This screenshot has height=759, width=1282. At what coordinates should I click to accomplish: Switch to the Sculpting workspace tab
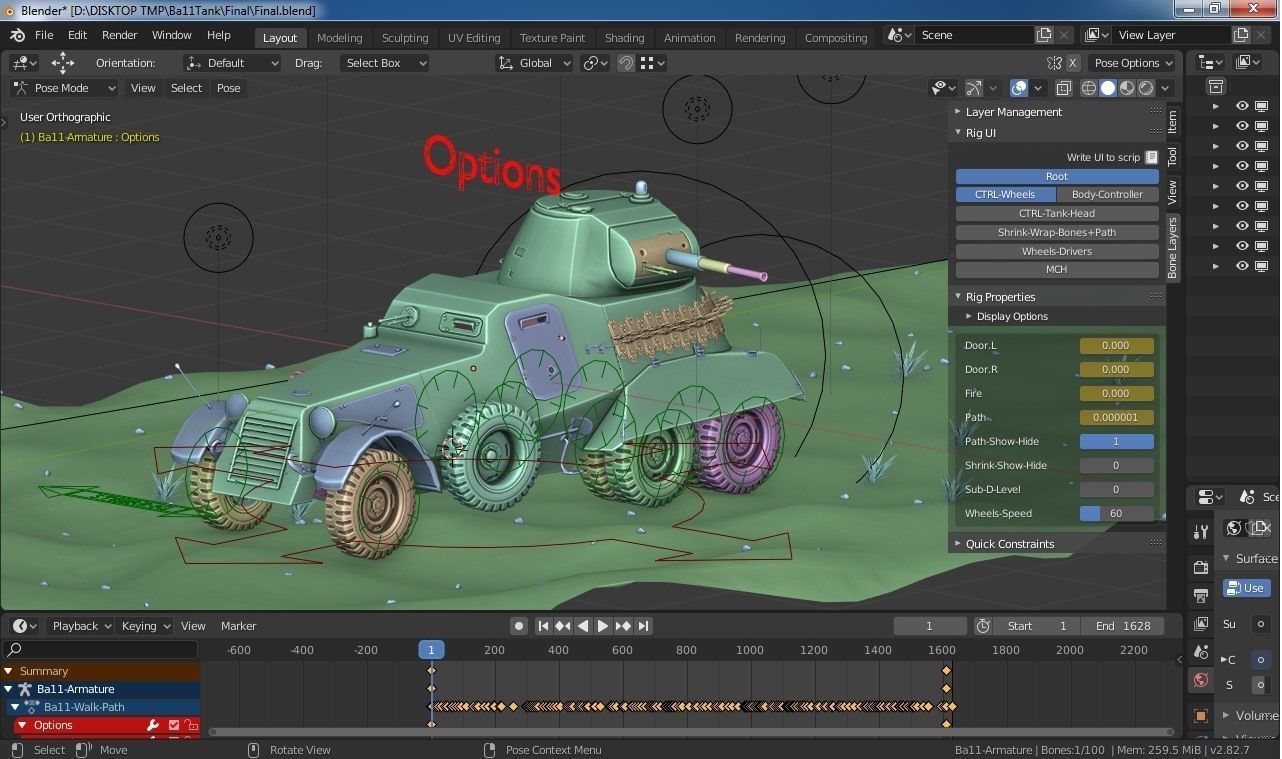click(x=405, y=38)
